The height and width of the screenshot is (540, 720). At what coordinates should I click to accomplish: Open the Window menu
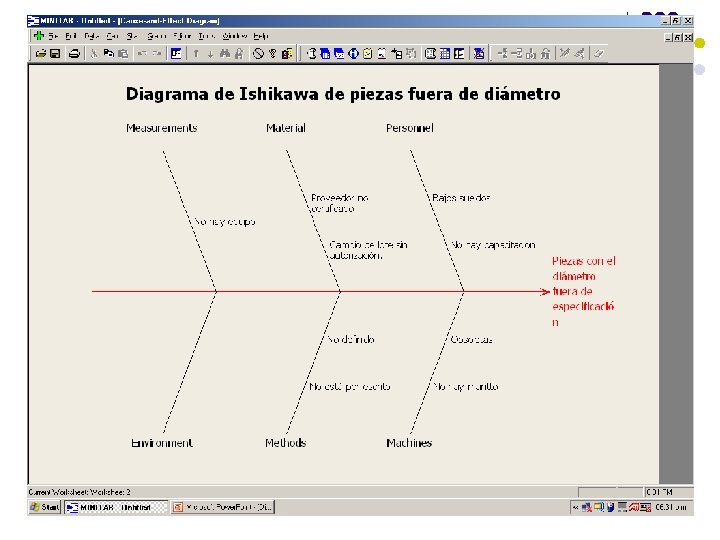pos(234,36)
